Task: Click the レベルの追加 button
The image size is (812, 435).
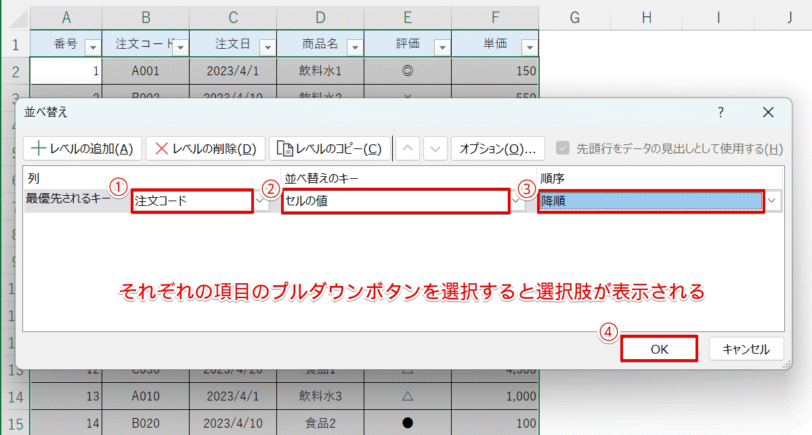Action: [82, 149]
